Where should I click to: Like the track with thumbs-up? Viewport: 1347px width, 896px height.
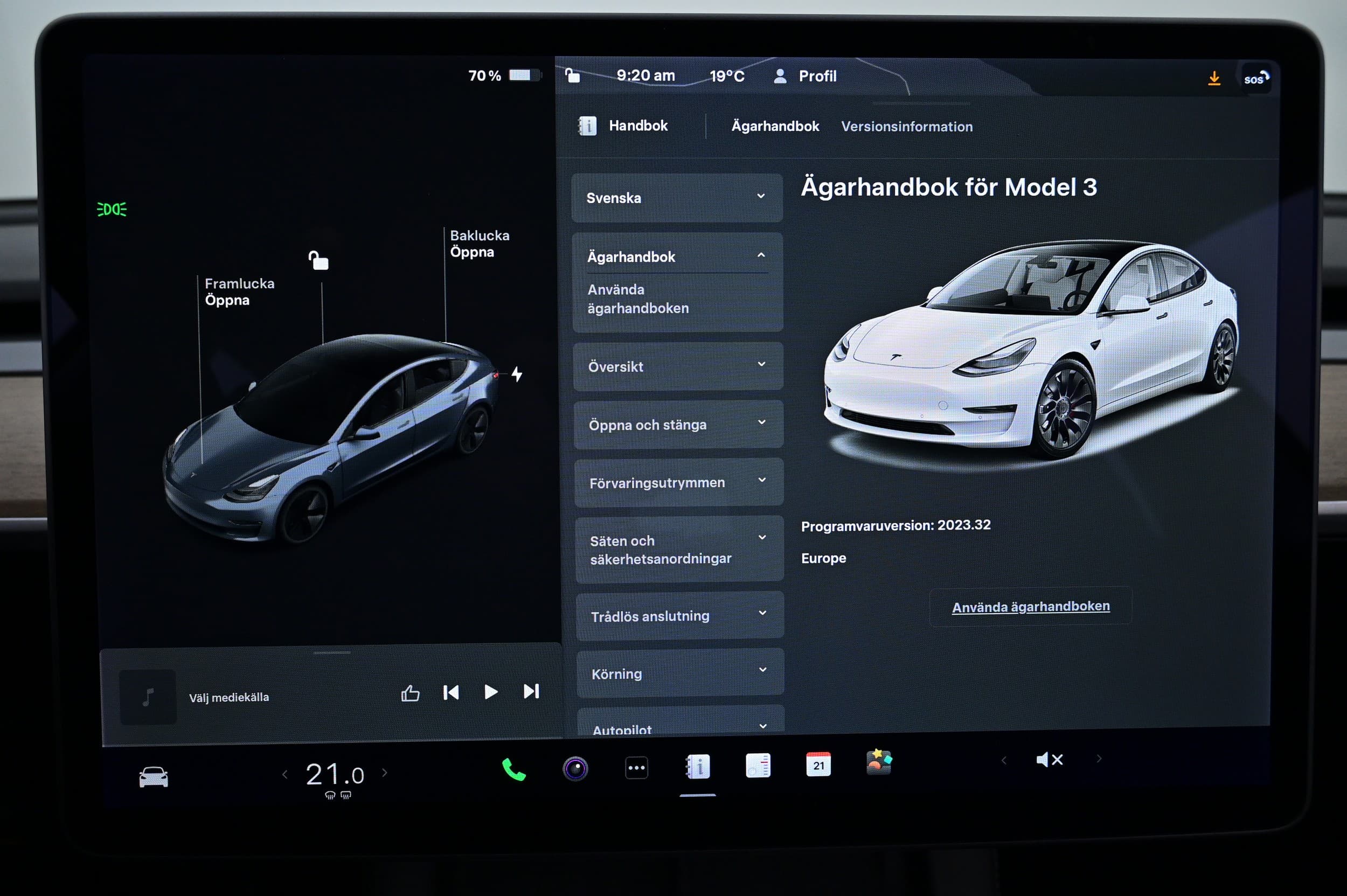[410, 693]
